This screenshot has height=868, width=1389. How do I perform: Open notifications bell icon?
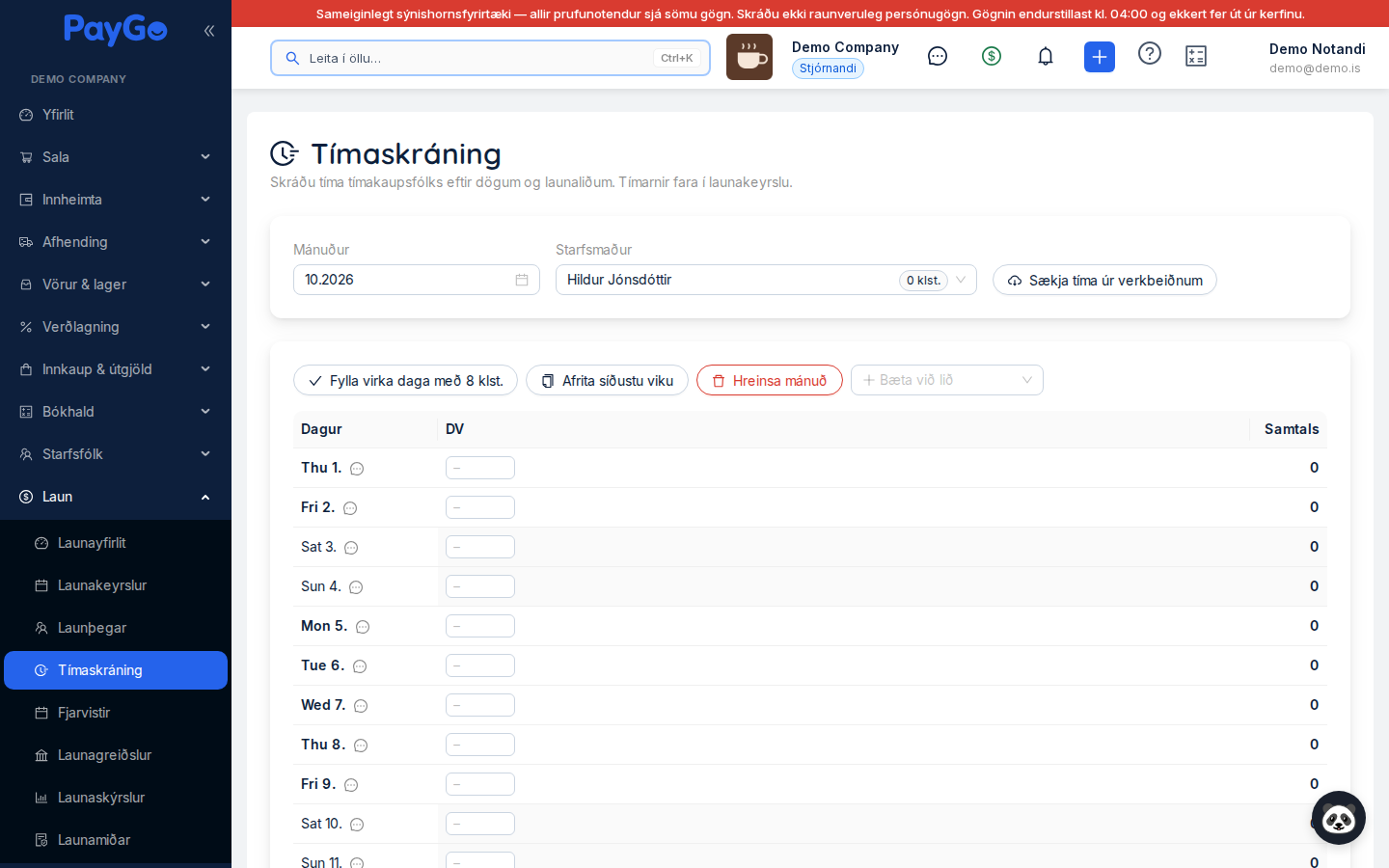pyautogui.click(x=1046, y=57)
